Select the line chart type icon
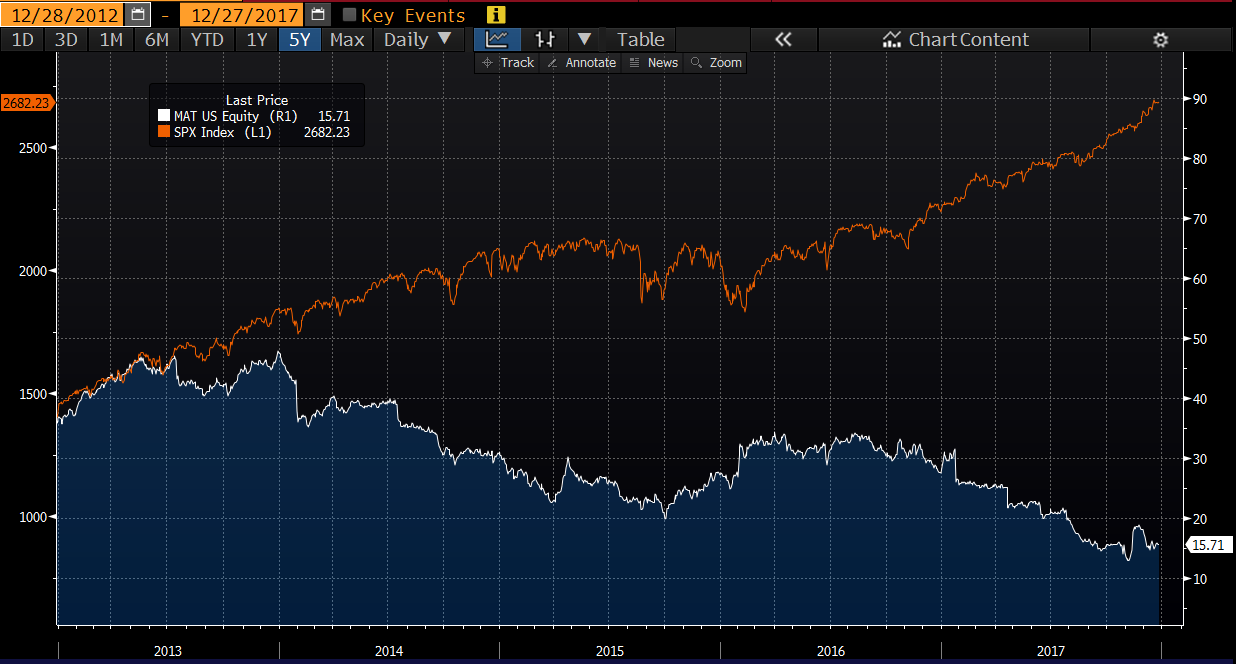1236x664 pixels. tap(497, 40)
